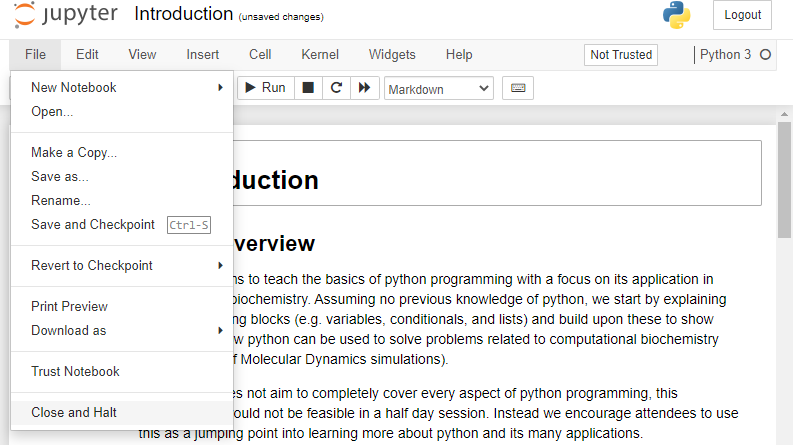
Task: Select the Introduction heading cell
Action: click(497, 173)
